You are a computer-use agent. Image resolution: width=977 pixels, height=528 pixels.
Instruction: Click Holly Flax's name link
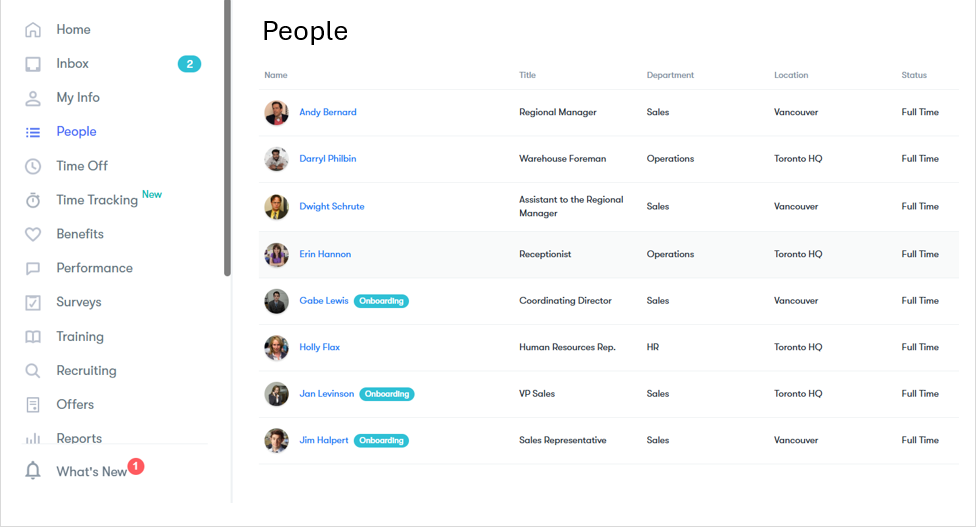[x=320, y=347]
